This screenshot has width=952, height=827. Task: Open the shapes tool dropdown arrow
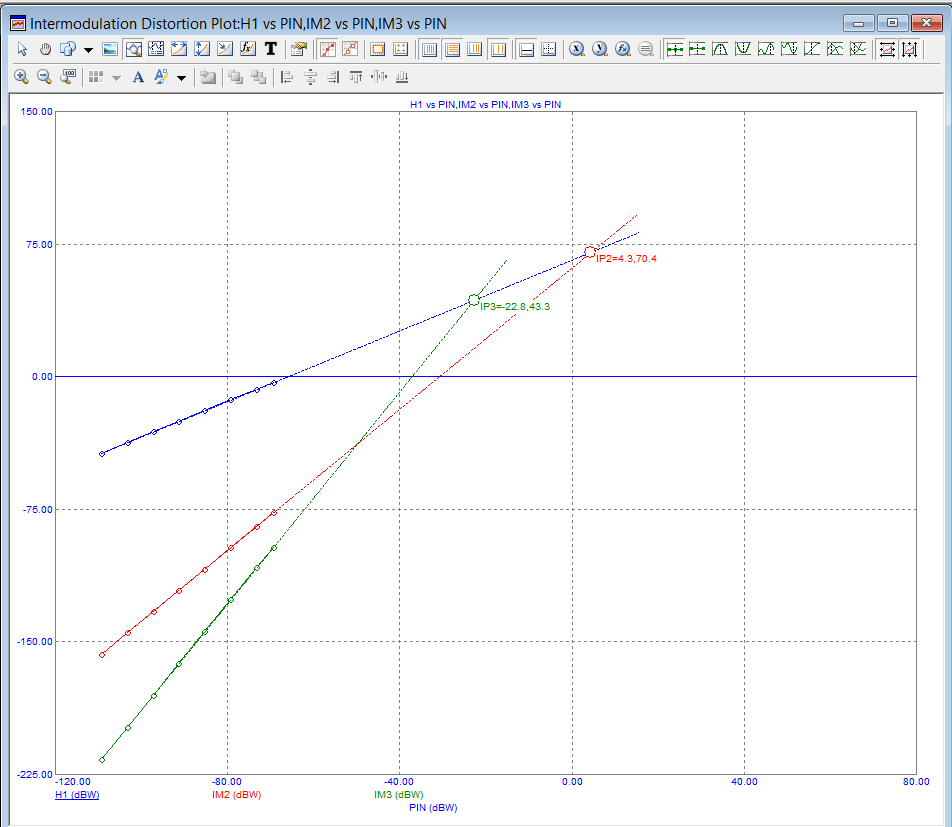pyautogui.click(x=88, y=50)
